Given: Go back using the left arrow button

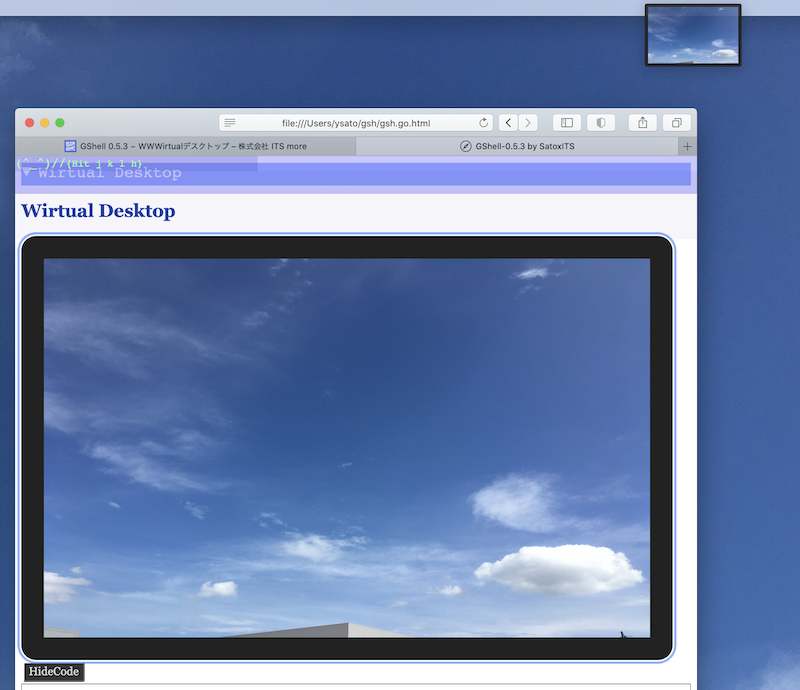Looking at the screenshot, I should (508, 123).
